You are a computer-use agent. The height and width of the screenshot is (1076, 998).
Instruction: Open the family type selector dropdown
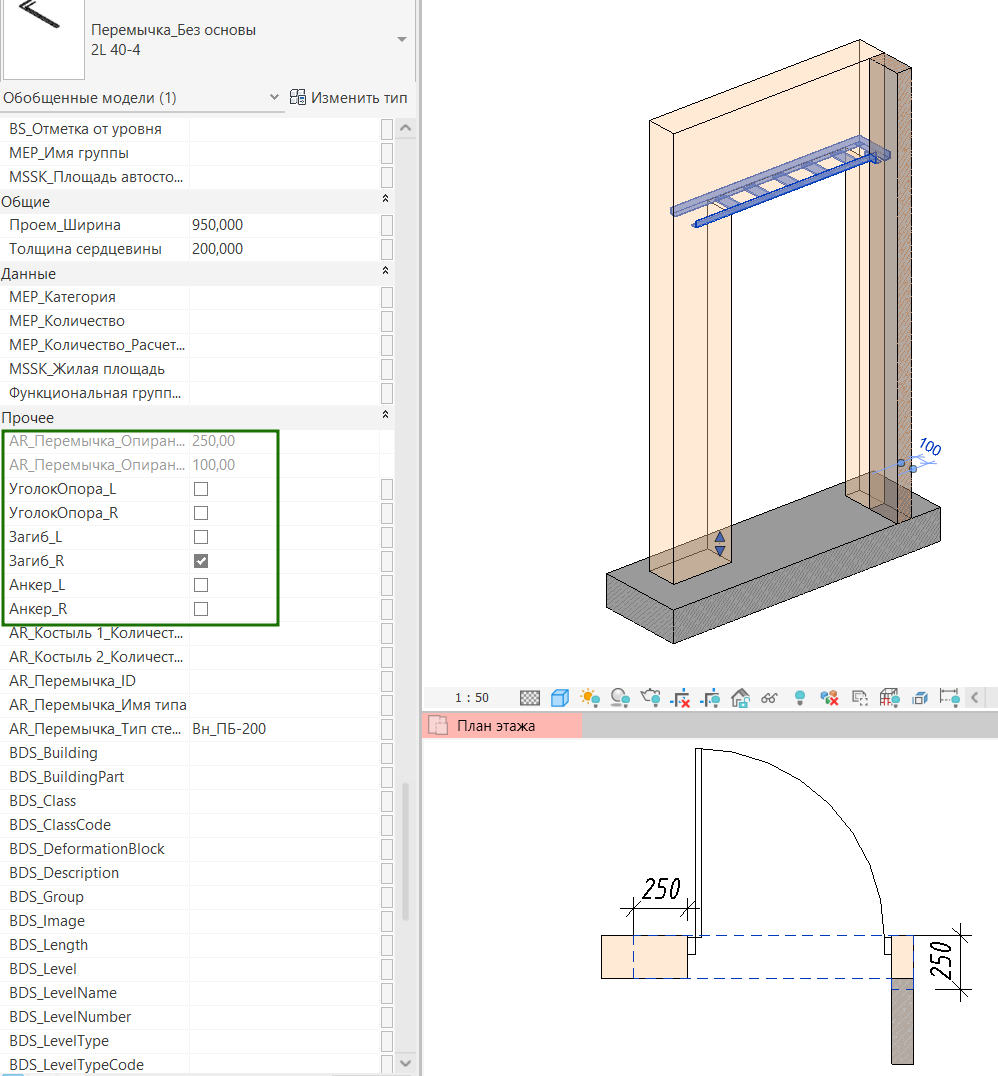(402, 40)
